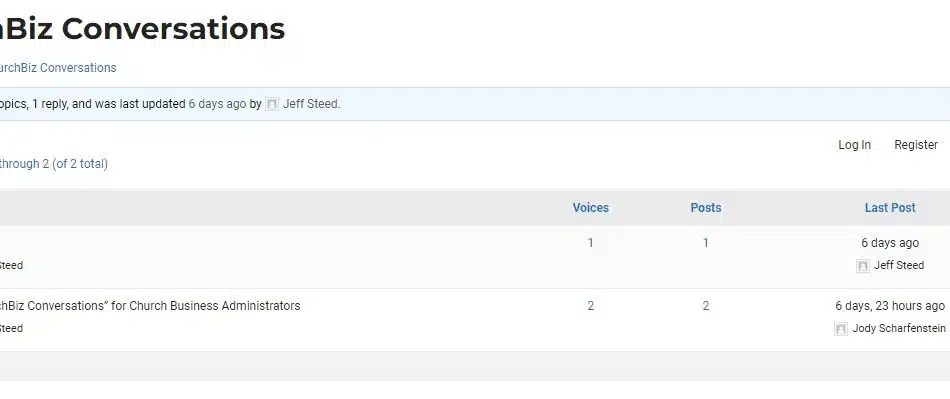This screenshot has width=950, height=399.
Task: Click the voice count of second topic
Action: tap(591, 306)
